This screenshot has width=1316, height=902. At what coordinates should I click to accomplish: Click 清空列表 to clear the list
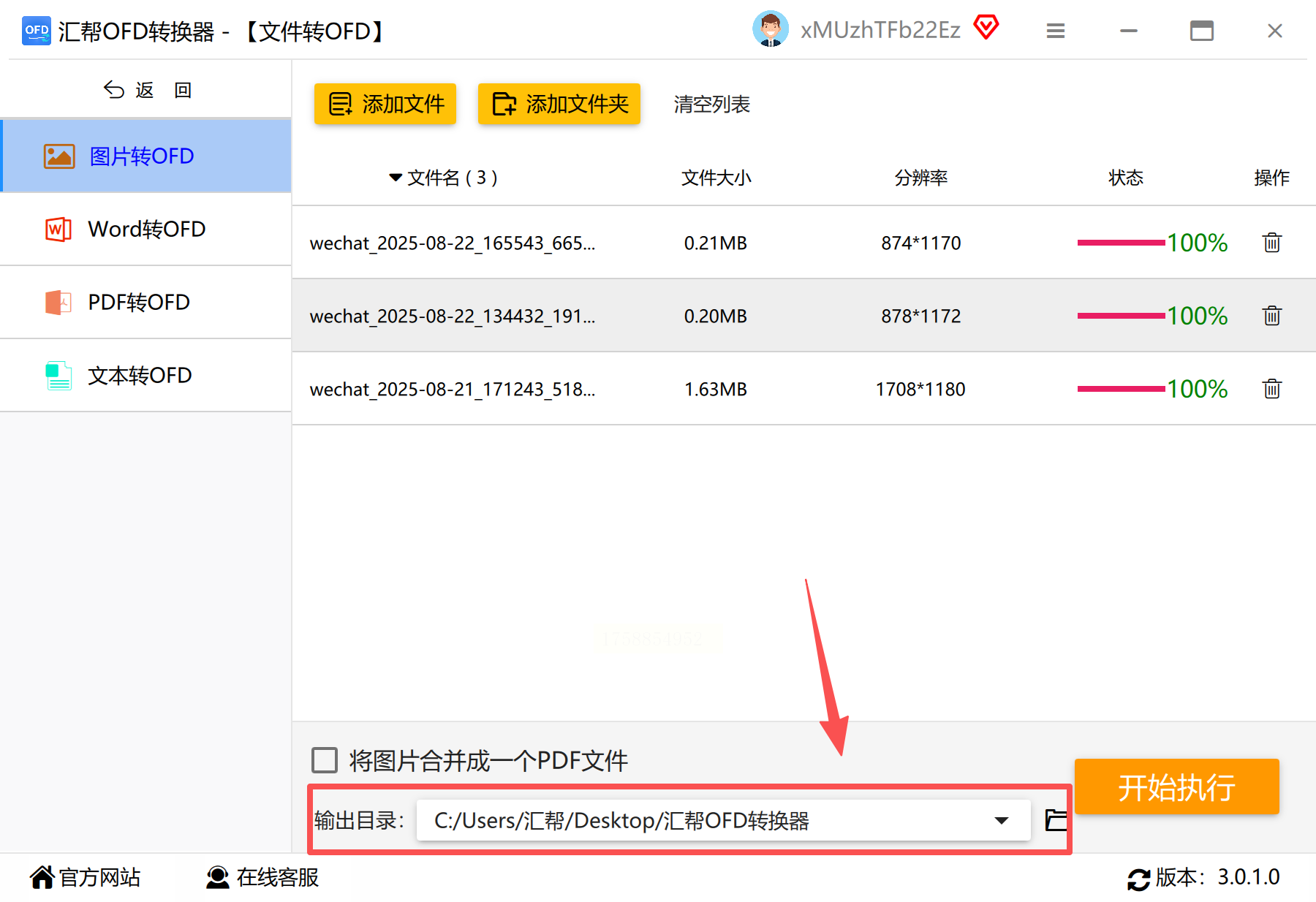click(x=711, y=105)
